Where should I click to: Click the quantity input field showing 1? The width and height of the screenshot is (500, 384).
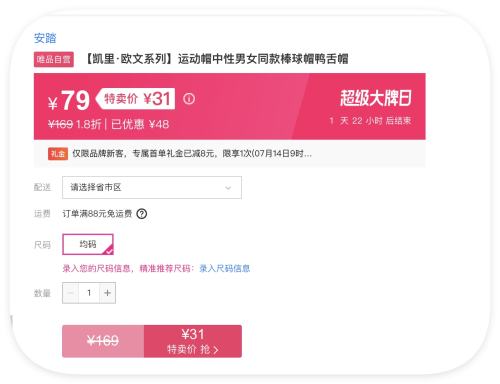click(89, 293)
